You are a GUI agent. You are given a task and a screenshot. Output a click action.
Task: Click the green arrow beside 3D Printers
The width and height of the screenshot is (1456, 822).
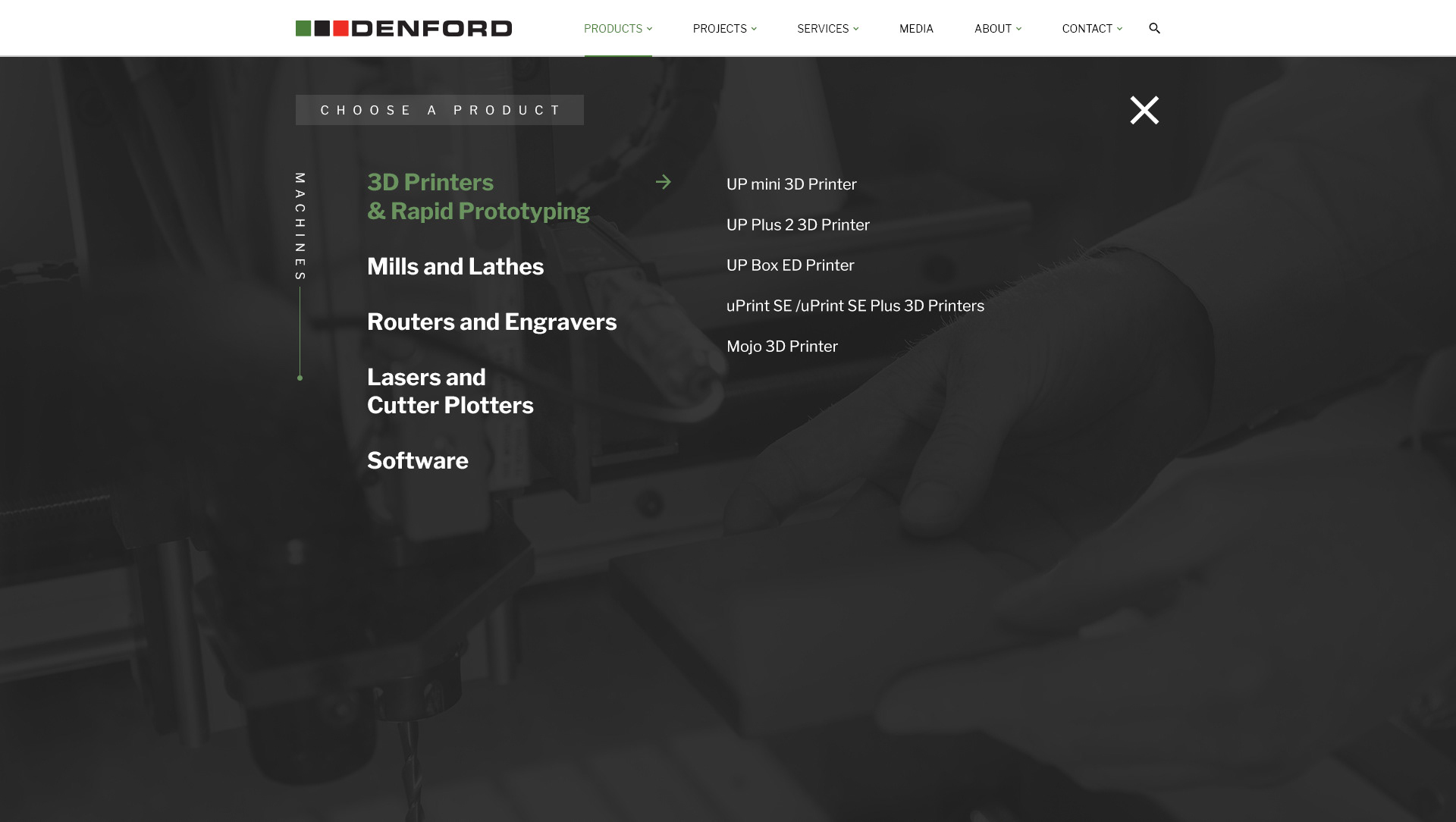point(664,182)
